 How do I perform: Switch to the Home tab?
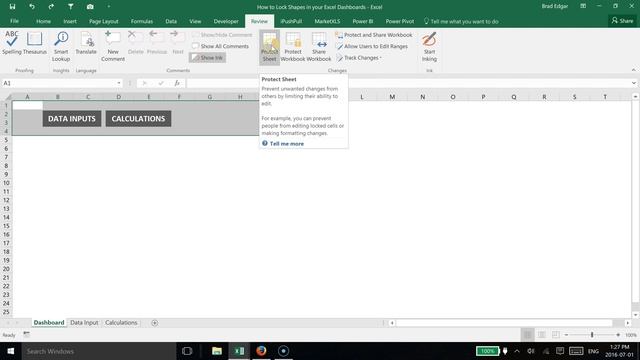tap(43, 21)
